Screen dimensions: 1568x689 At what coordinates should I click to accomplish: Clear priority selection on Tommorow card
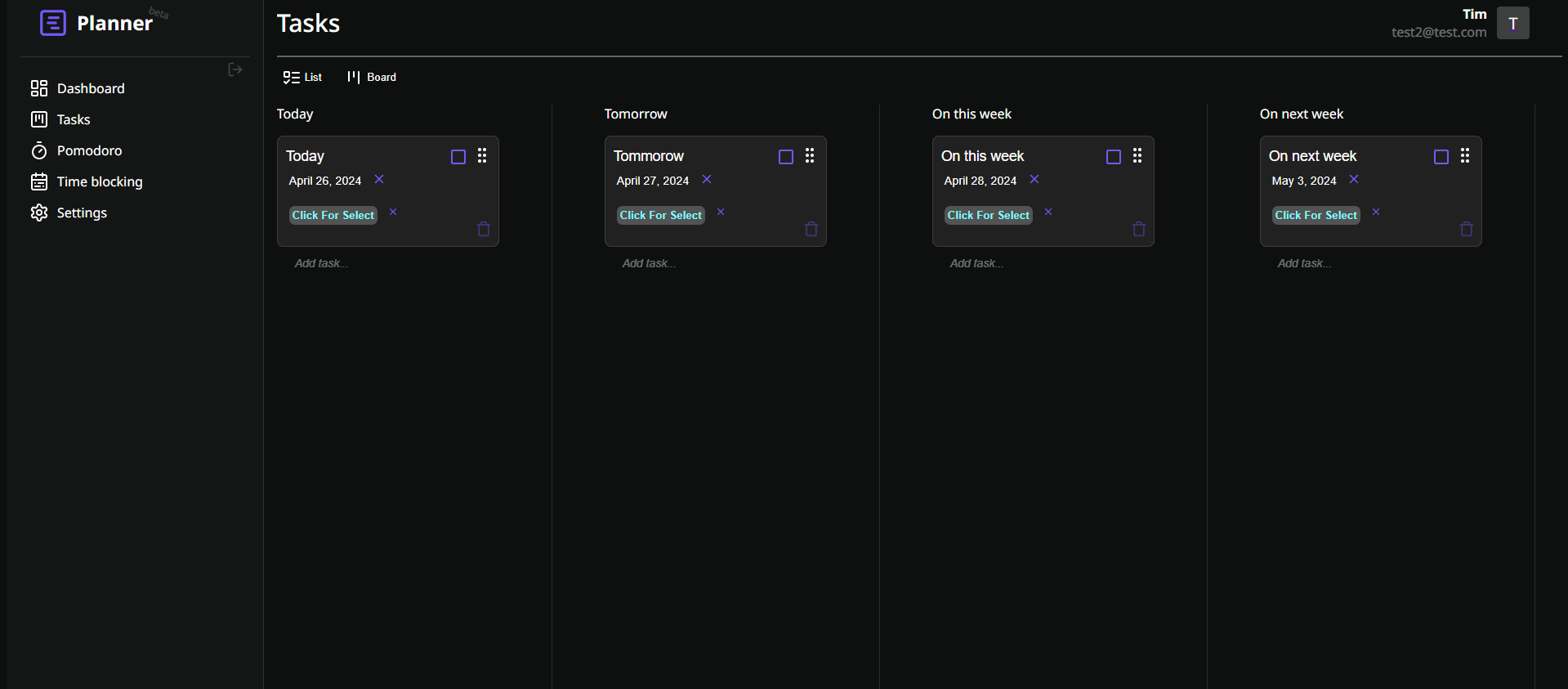tap(721, 212)
